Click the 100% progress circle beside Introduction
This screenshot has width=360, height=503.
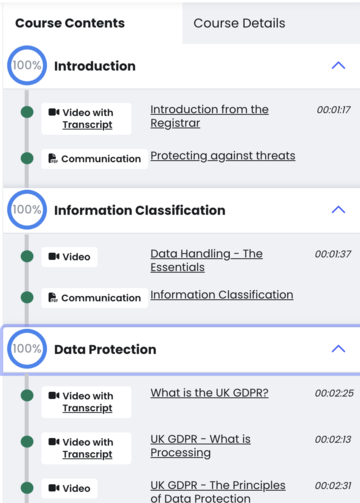pos(27,65)
